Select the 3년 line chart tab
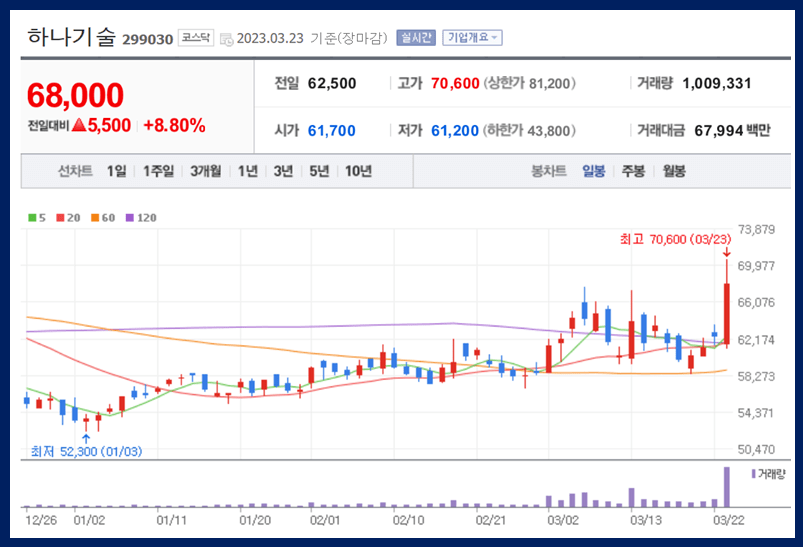The width and height of the screenshot is (803, 547). point(283,171)
